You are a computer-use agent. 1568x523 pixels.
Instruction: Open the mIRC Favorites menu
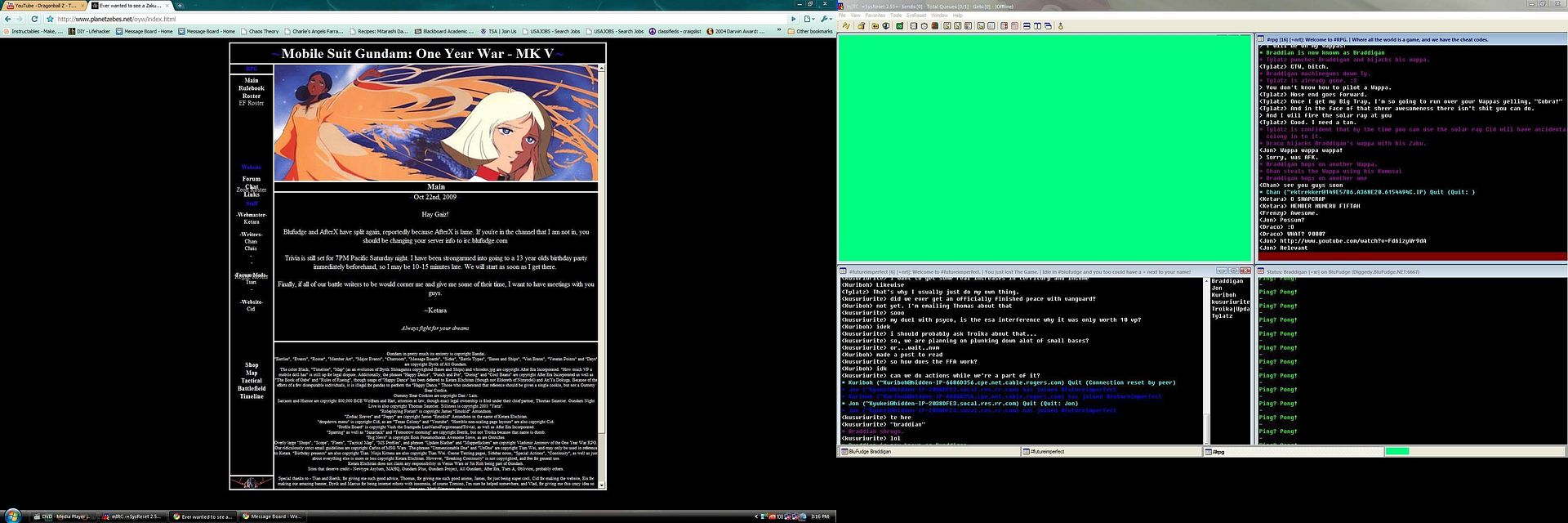point(875,16)
